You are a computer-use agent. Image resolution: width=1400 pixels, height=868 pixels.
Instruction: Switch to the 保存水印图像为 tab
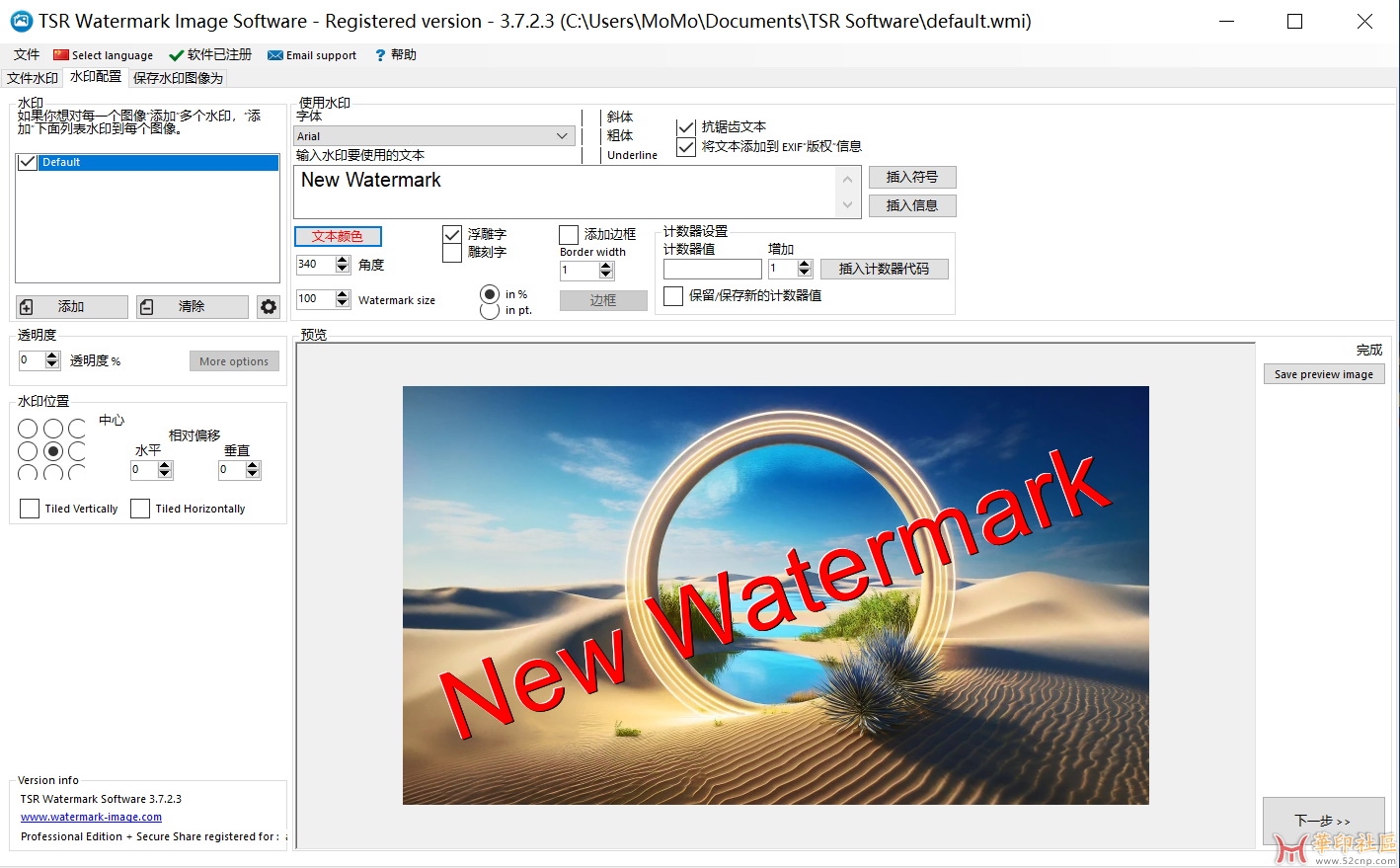coord(178,78)
